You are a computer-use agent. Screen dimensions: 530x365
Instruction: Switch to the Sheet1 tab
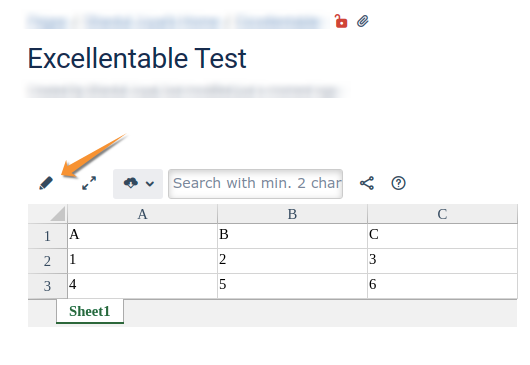coord(90,311)
